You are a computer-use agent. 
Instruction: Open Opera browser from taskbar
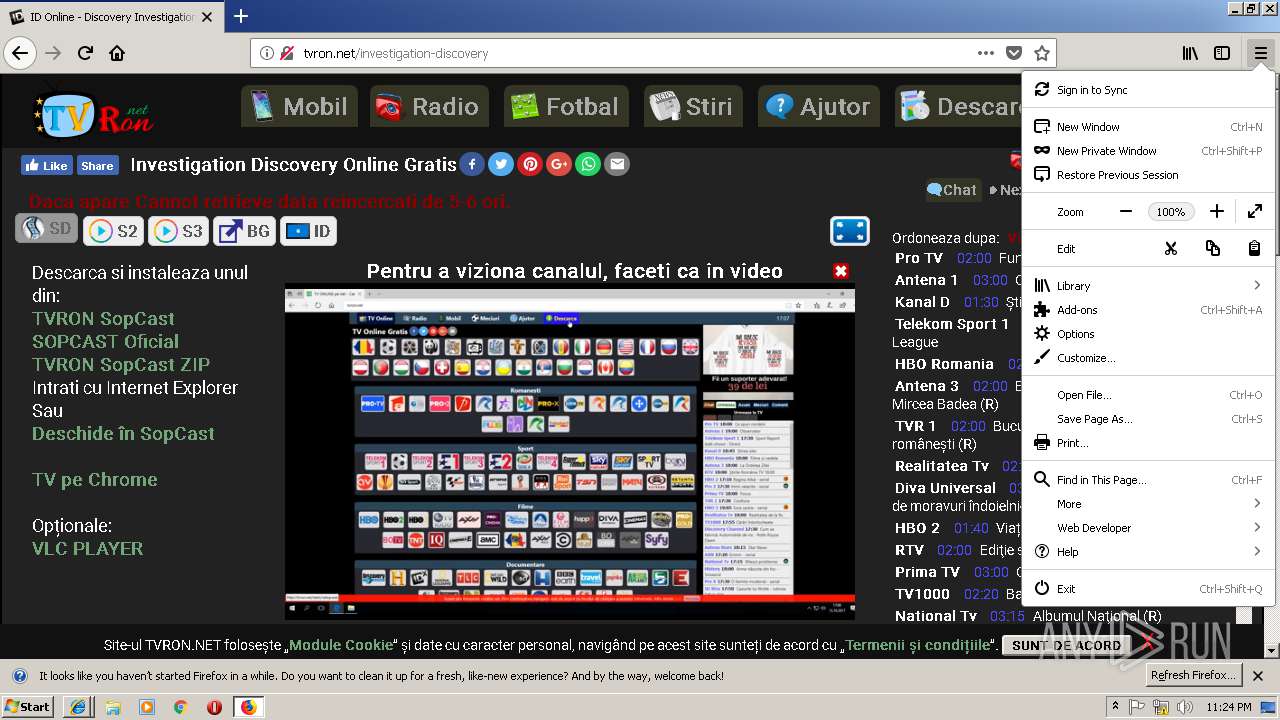[214, 706]
